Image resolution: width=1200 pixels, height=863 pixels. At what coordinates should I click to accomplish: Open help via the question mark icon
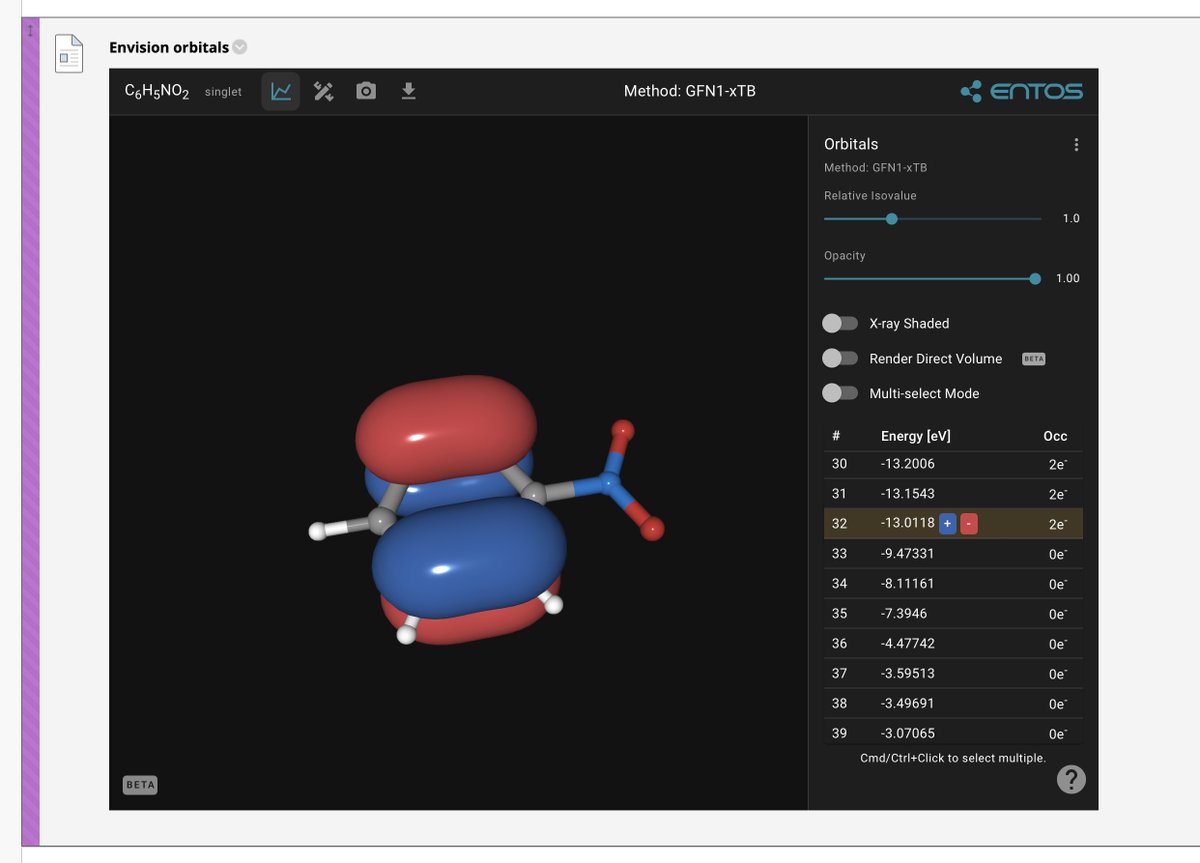[1069, 779]
